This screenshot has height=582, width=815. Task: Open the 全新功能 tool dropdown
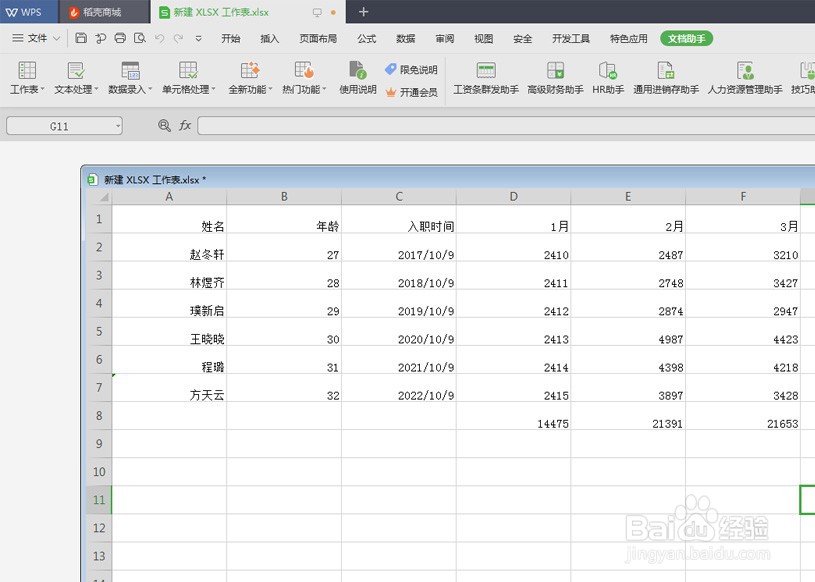point(250,78)
